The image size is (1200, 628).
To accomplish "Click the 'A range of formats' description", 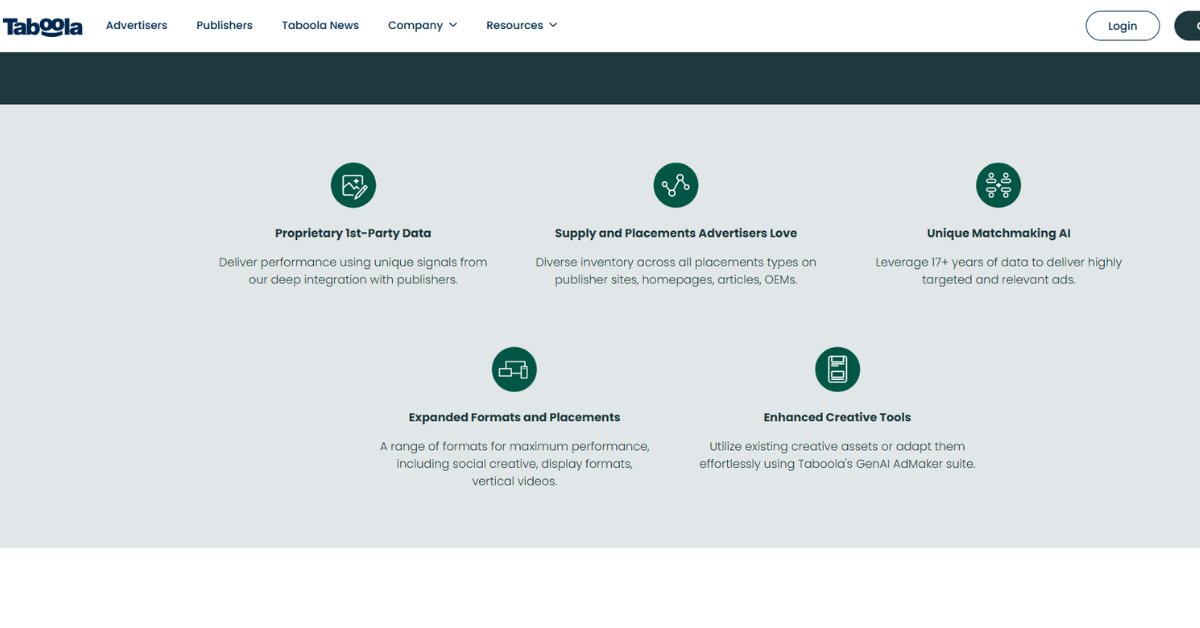I will pos(514,464).
